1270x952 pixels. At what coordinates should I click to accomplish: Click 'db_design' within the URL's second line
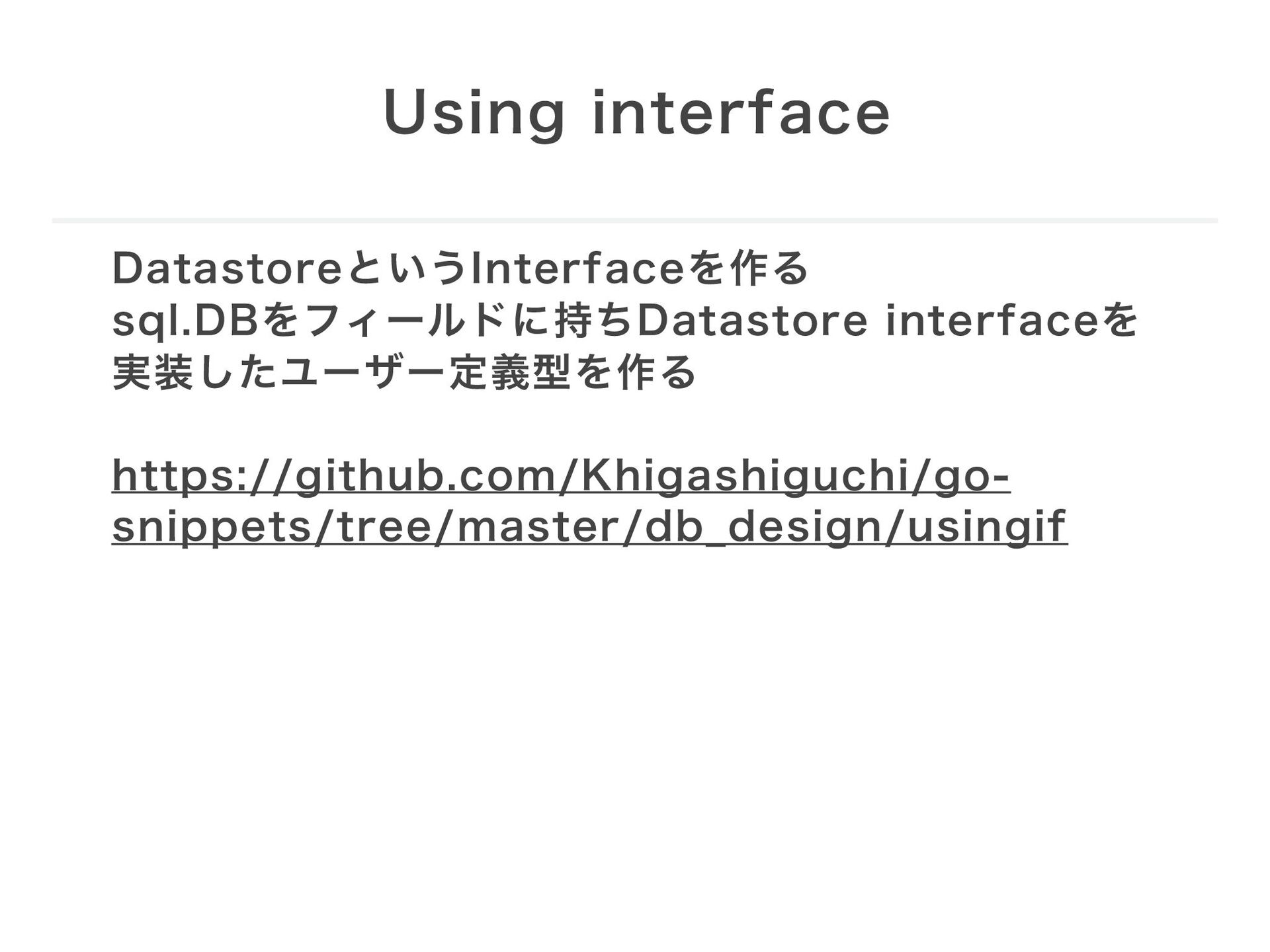coord(754,528)
